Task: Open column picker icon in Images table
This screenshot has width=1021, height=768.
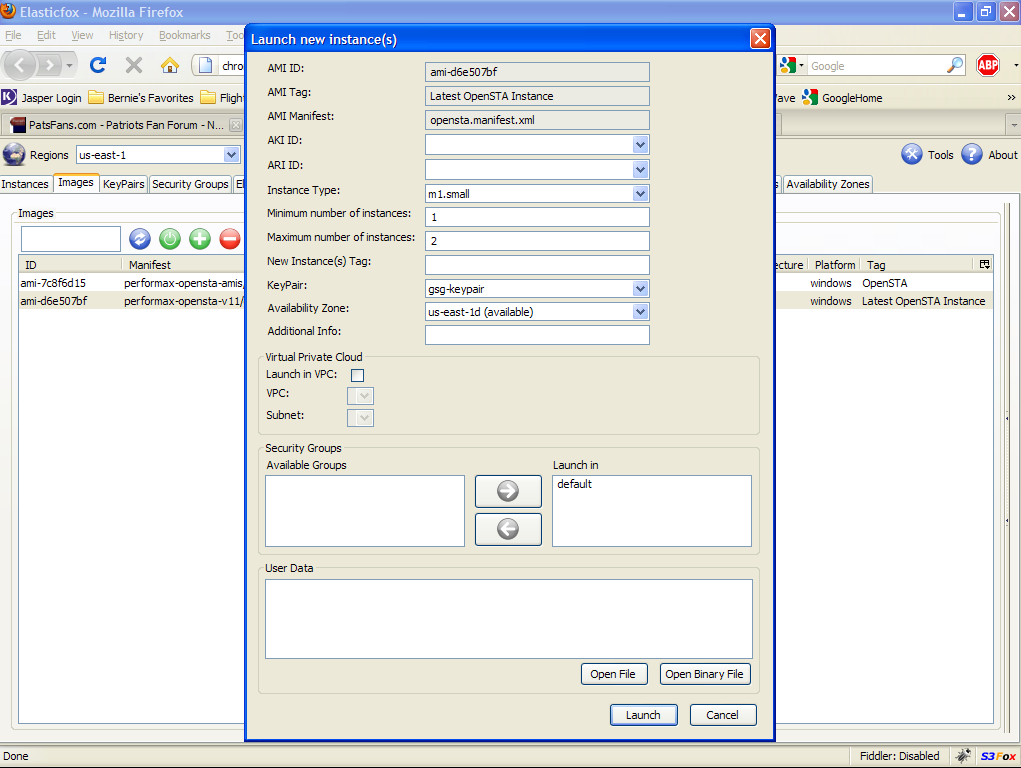Action: (x=985, y=264)
